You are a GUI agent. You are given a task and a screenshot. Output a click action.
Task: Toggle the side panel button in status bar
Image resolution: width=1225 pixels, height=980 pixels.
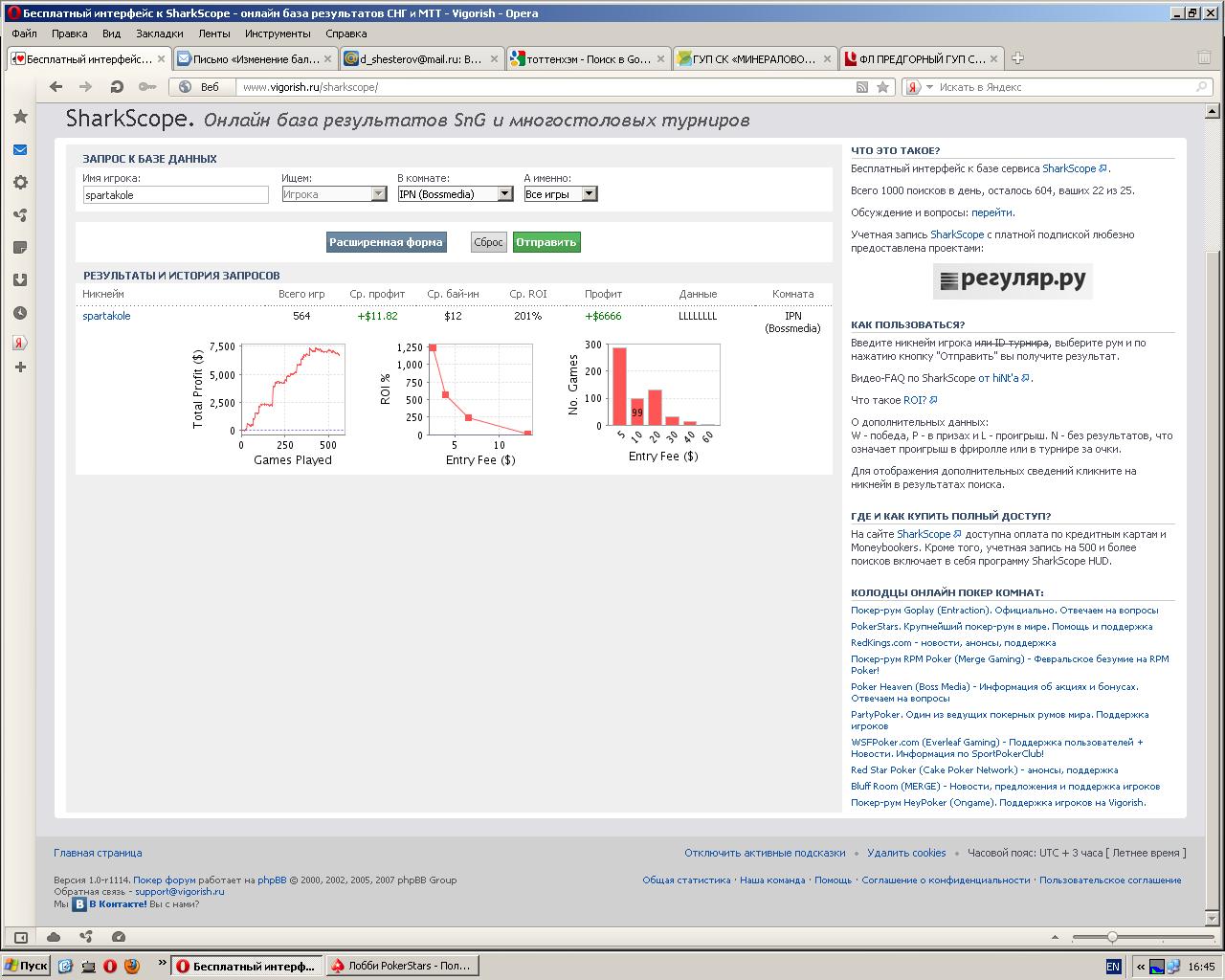coord(19,937)
